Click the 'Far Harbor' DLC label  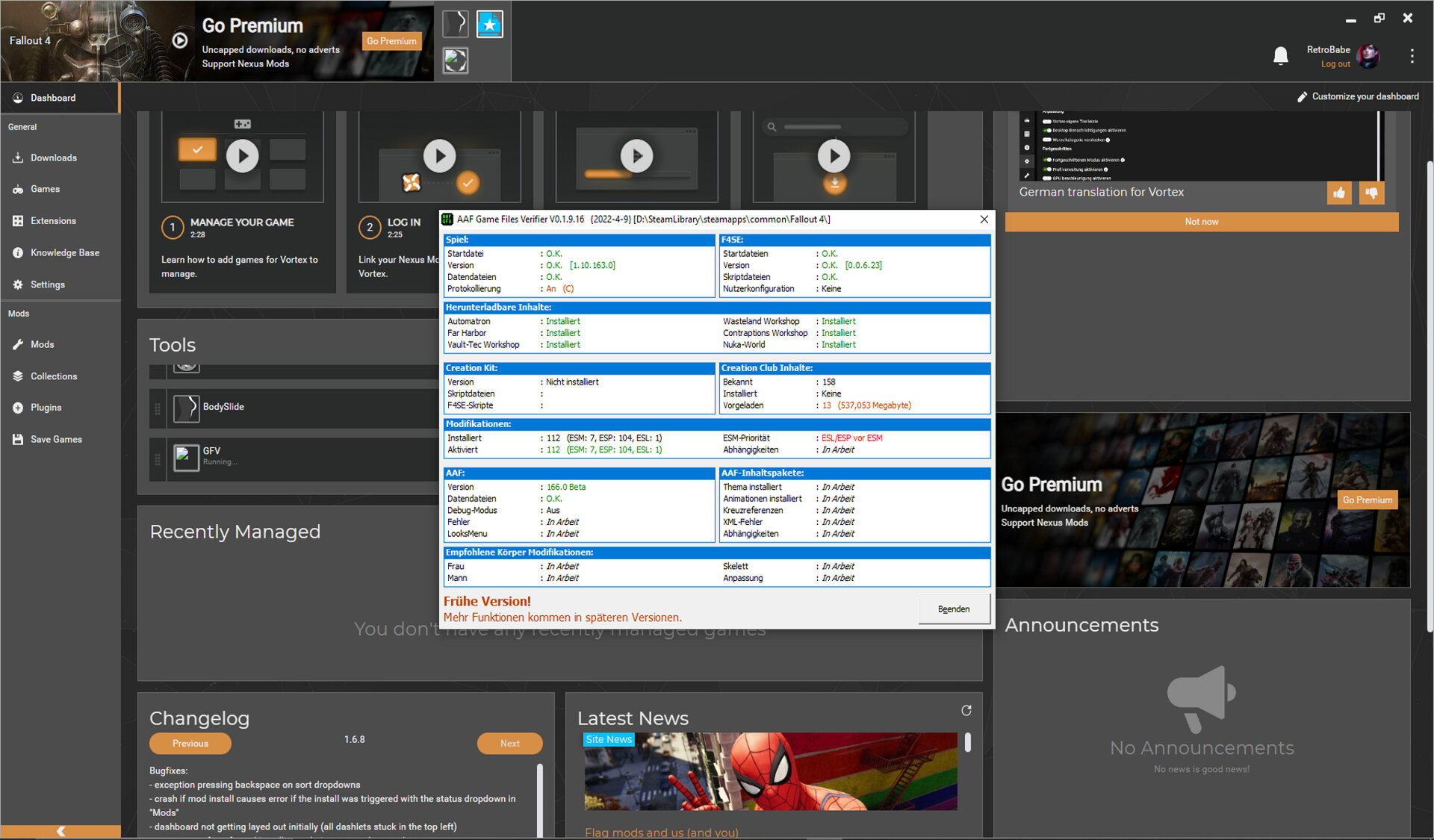(x=467, y=333)
